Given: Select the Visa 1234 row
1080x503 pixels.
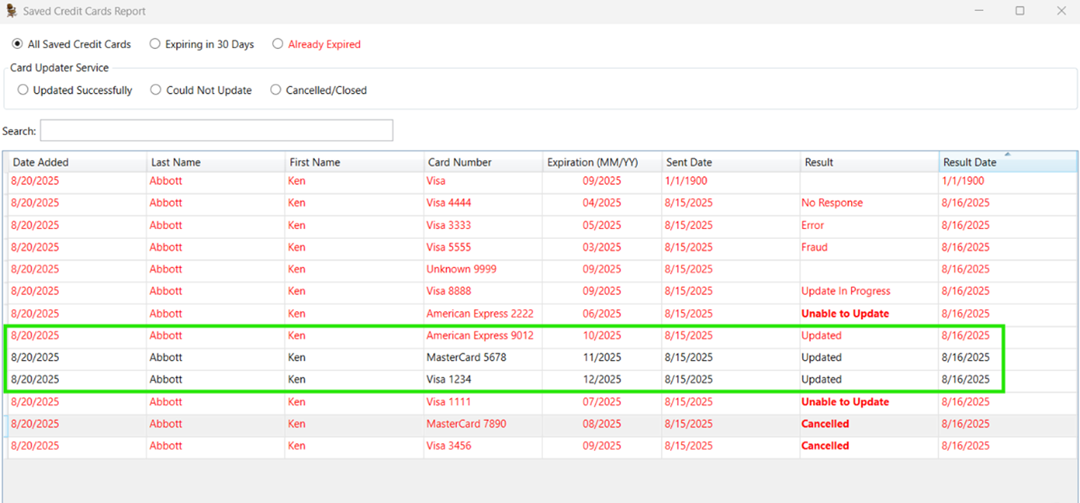Looking at the screenshot, I should [449, 380].
